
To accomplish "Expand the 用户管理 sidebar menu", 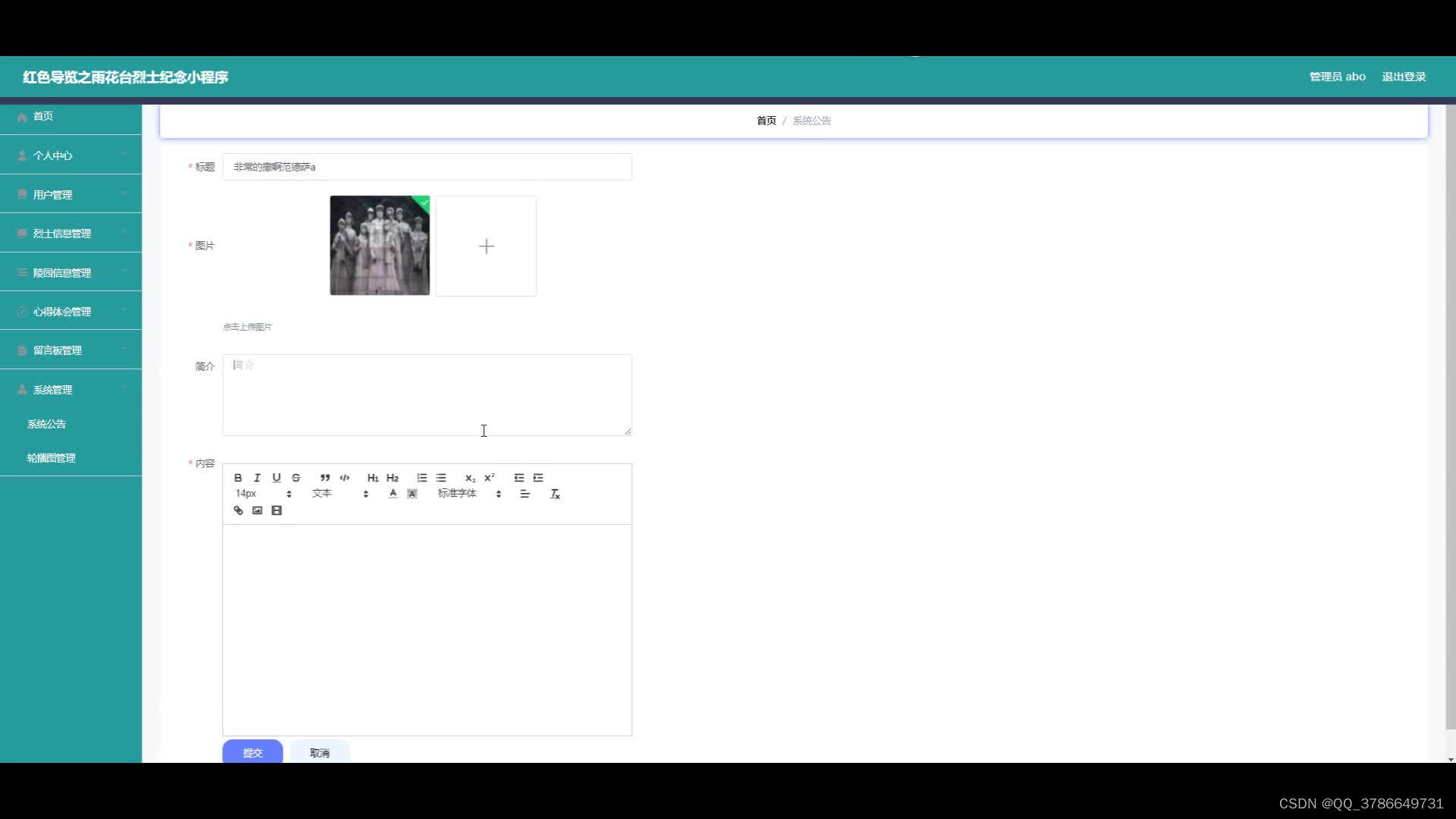I will click(x=71, y=195).
